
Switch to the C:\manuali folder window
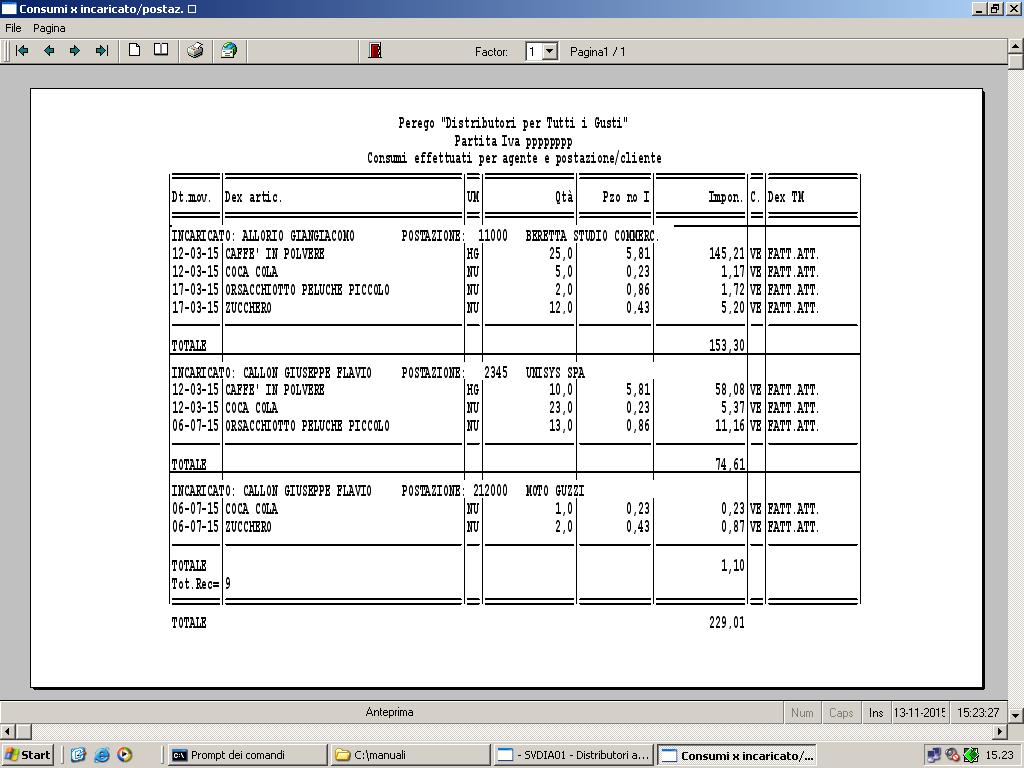[x=411, y=755]
